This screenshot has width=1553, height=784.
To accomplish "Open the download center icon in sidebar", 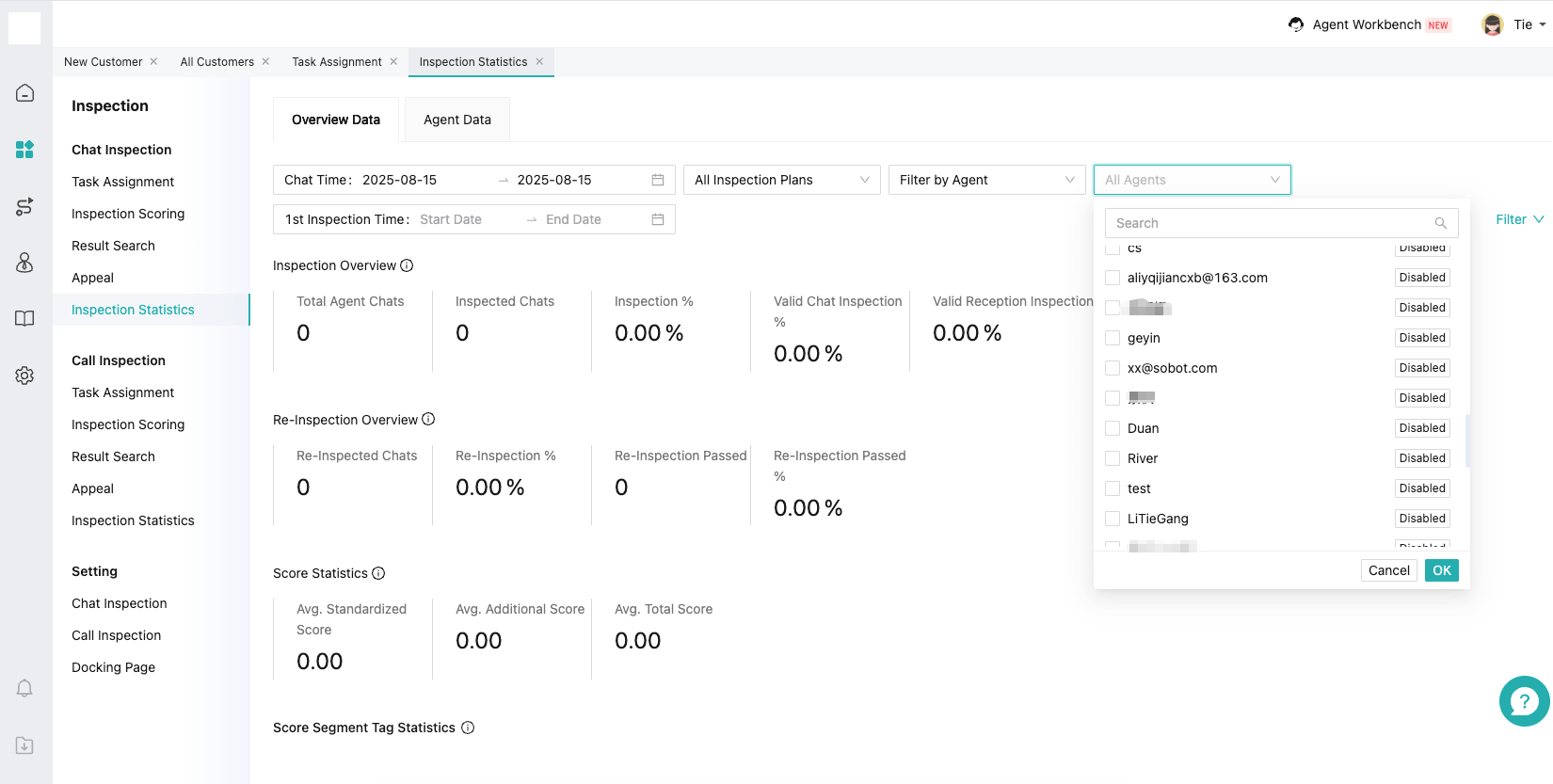I will pos(25,745).
